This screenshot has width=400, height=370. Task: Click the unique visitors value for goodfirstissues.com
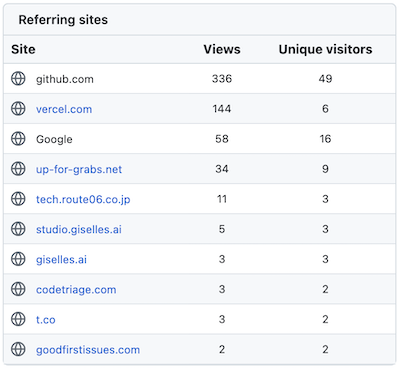325,349
